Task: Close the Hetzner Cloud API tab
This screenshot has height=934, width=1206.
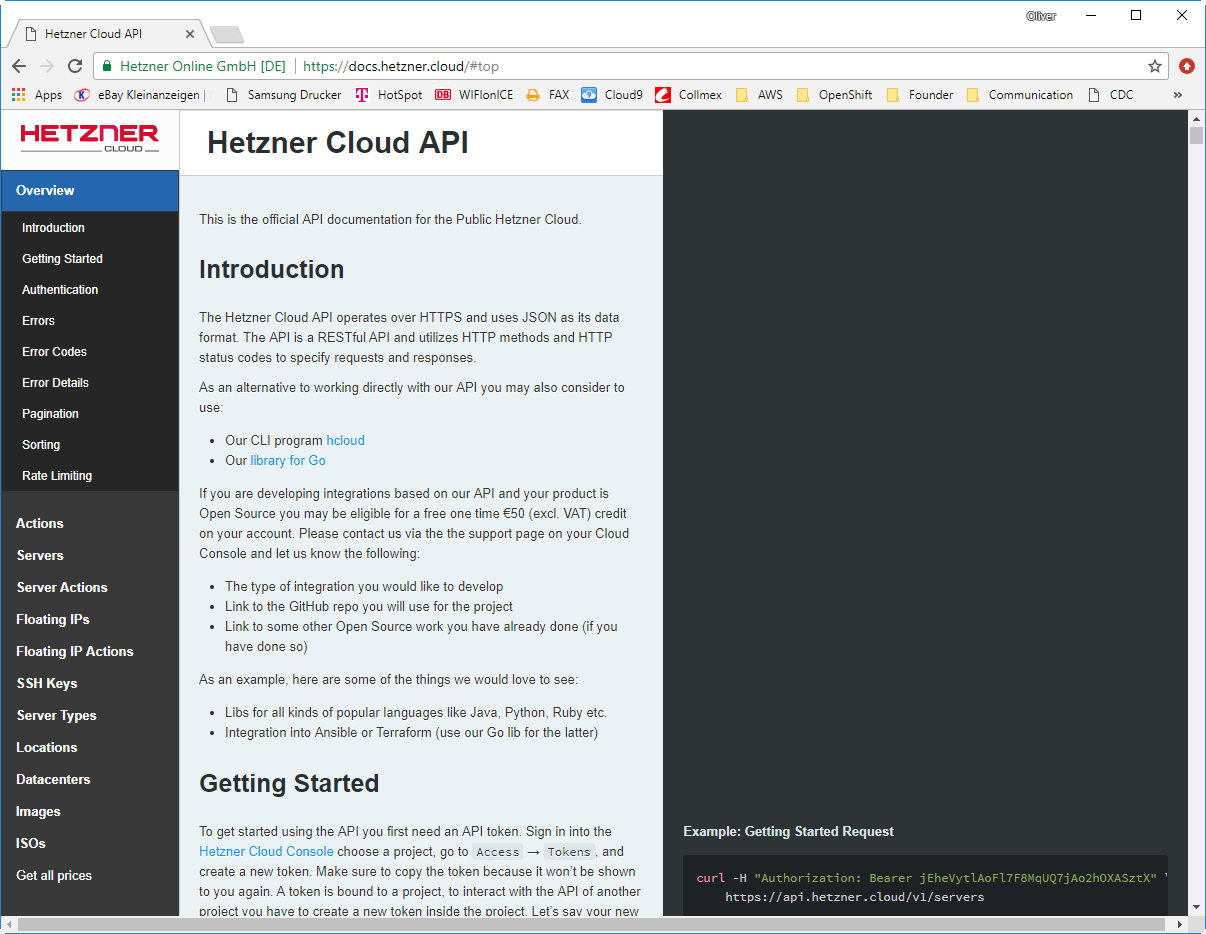Action: point(190,34)
